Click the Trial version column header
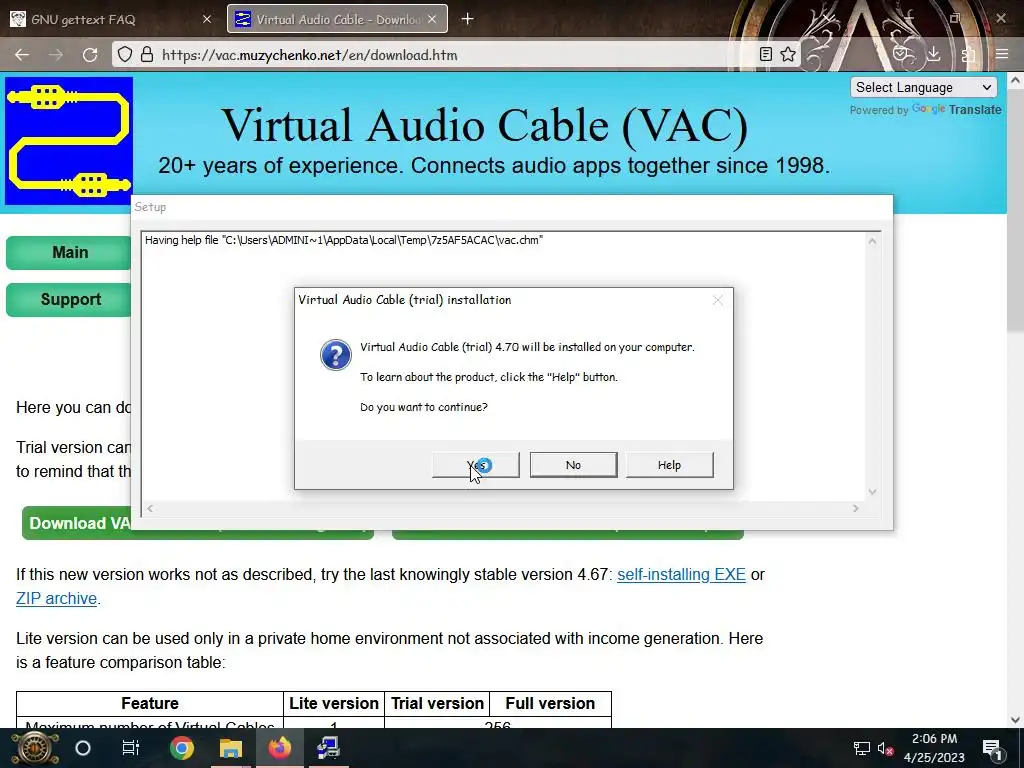 [x=437, y=703]
